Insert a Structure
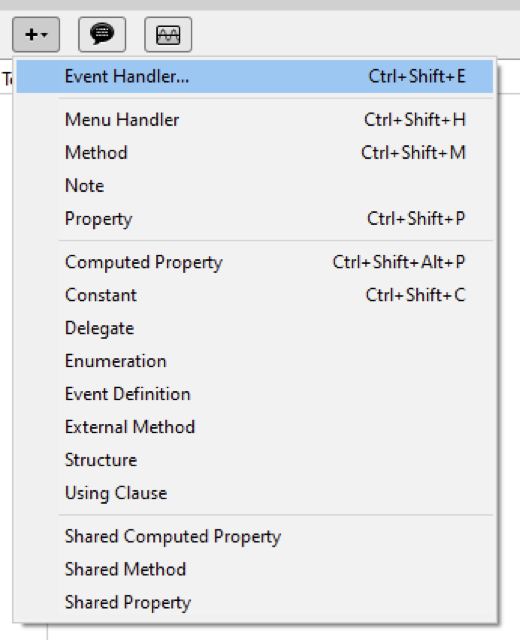 [x=255, y=460]
